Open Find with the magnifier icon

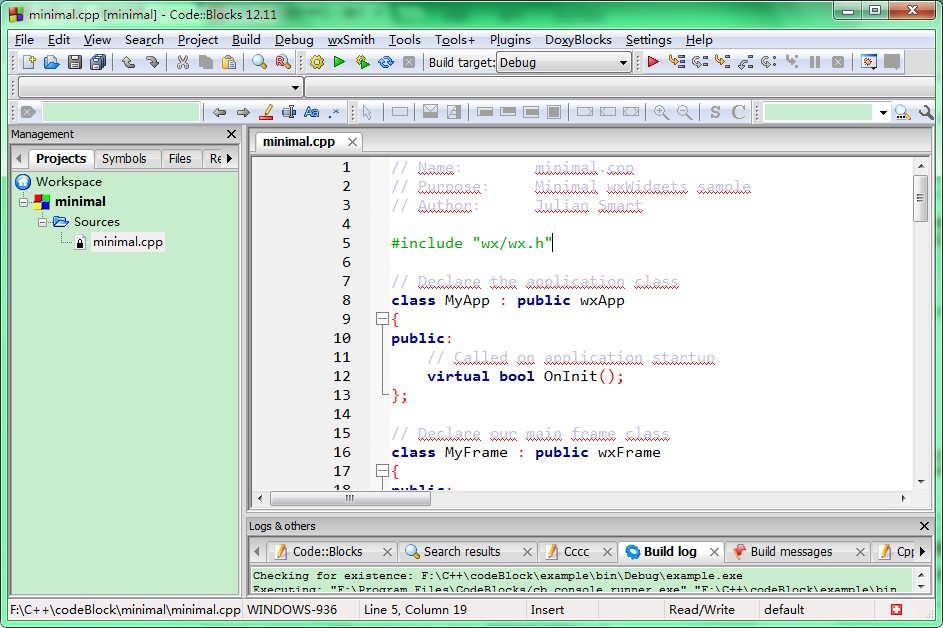[259, 62]
